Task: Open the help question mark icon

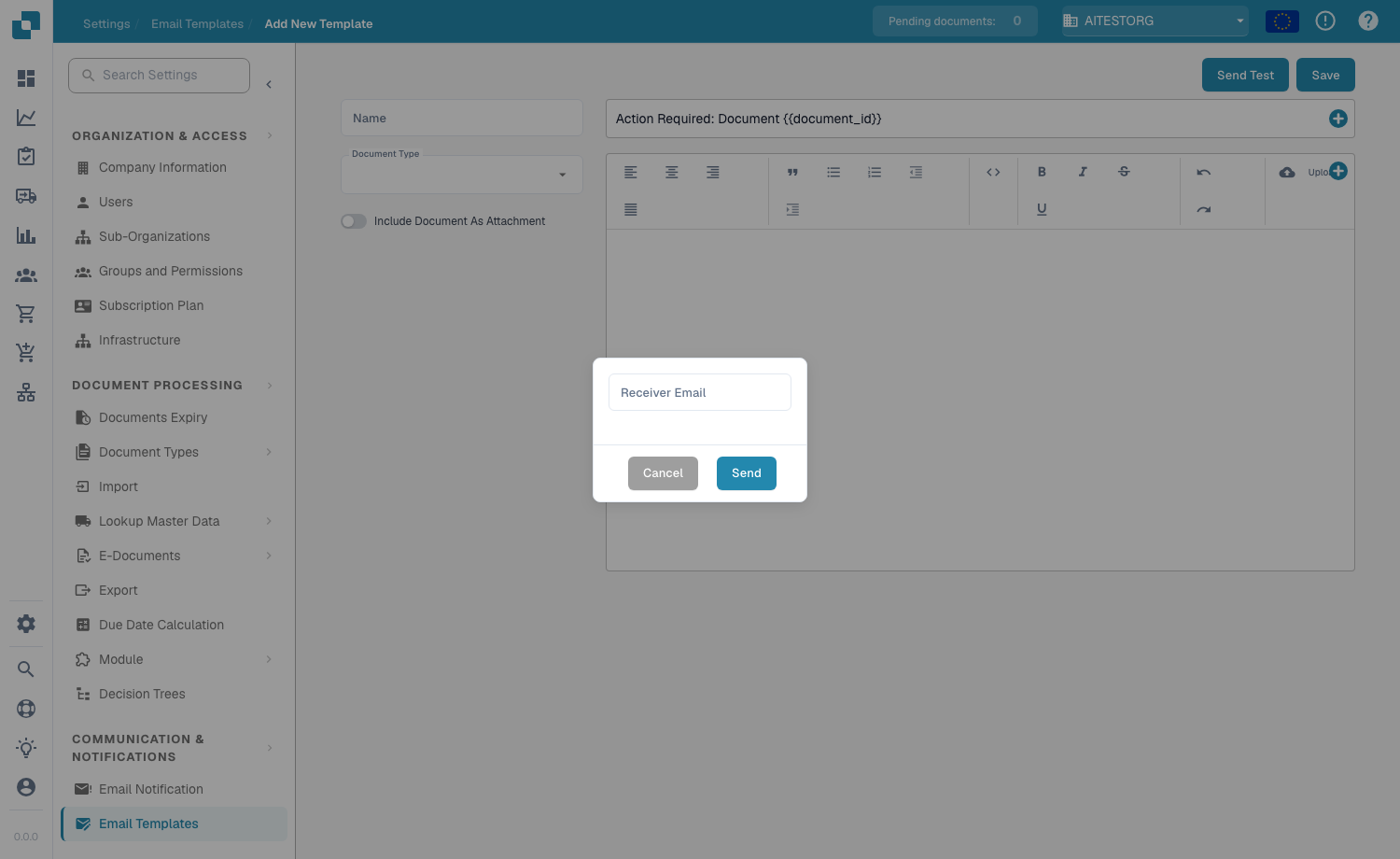Action: pos(1368,21)
